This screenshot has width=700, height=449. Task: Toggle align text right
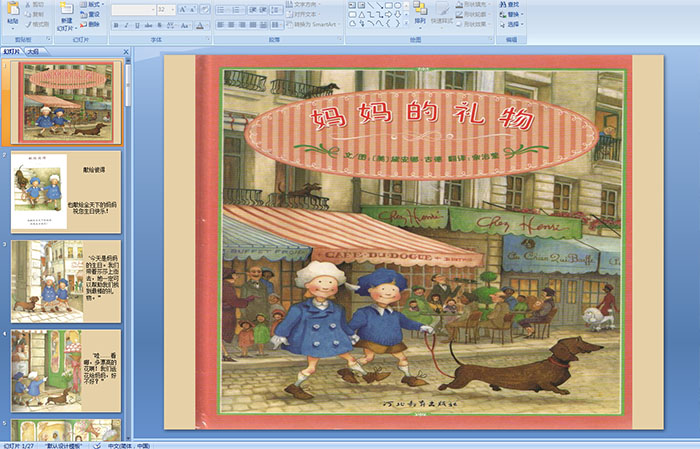point(242,25)
